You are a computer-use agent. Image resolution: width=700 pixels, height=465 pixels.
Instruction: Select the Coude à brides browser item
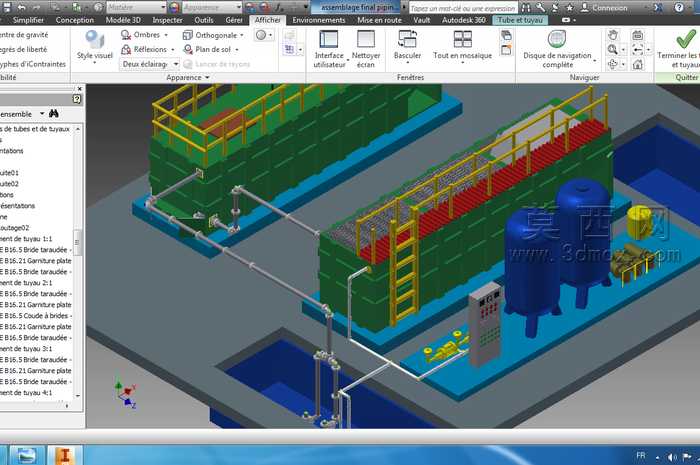(x=36, y=316)
